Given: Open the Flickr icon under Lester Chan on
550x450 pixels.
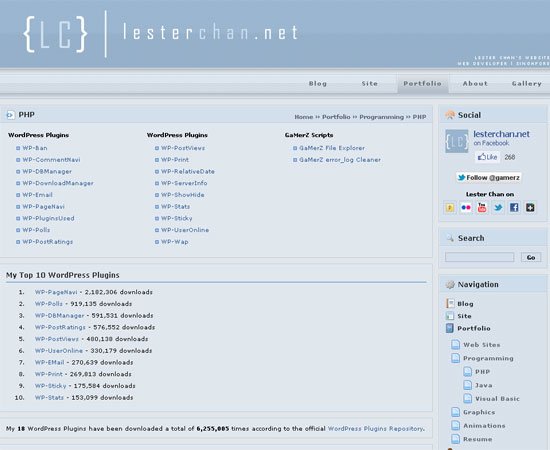Looking at the screenshot, I should tap(466, 208).
